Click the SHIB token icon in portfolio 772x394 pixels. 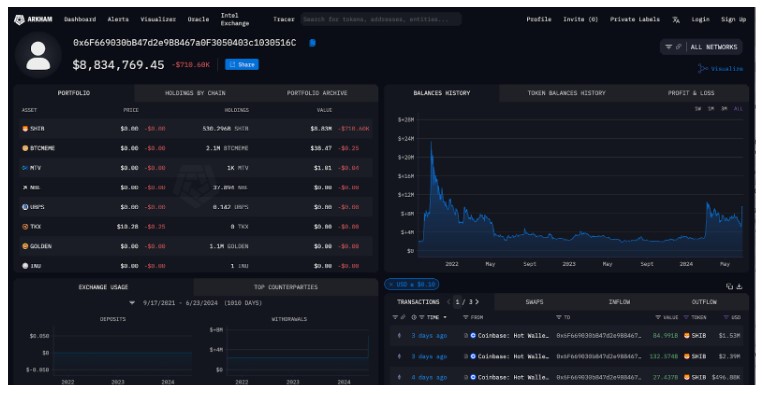coord(25,129)
